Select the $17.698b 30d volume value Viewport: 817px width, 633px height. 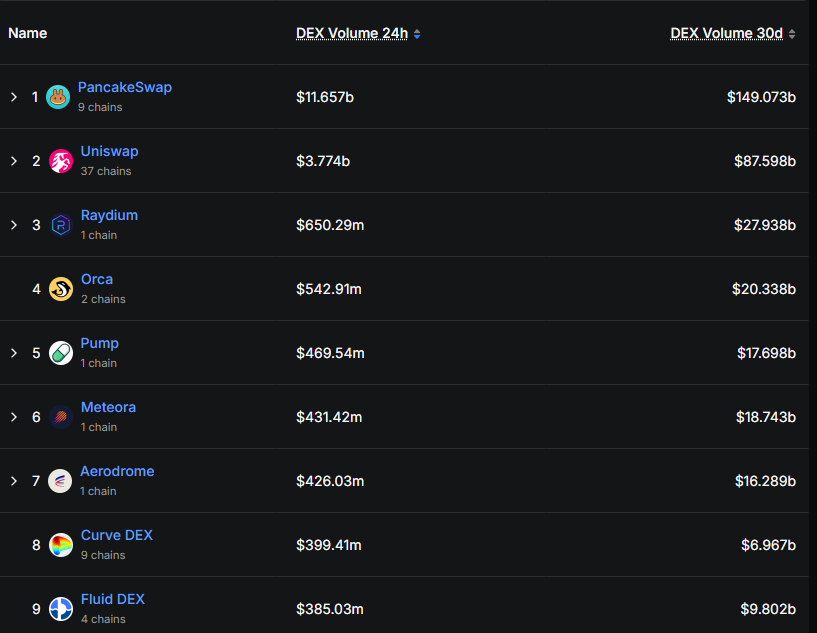[766, 353]
